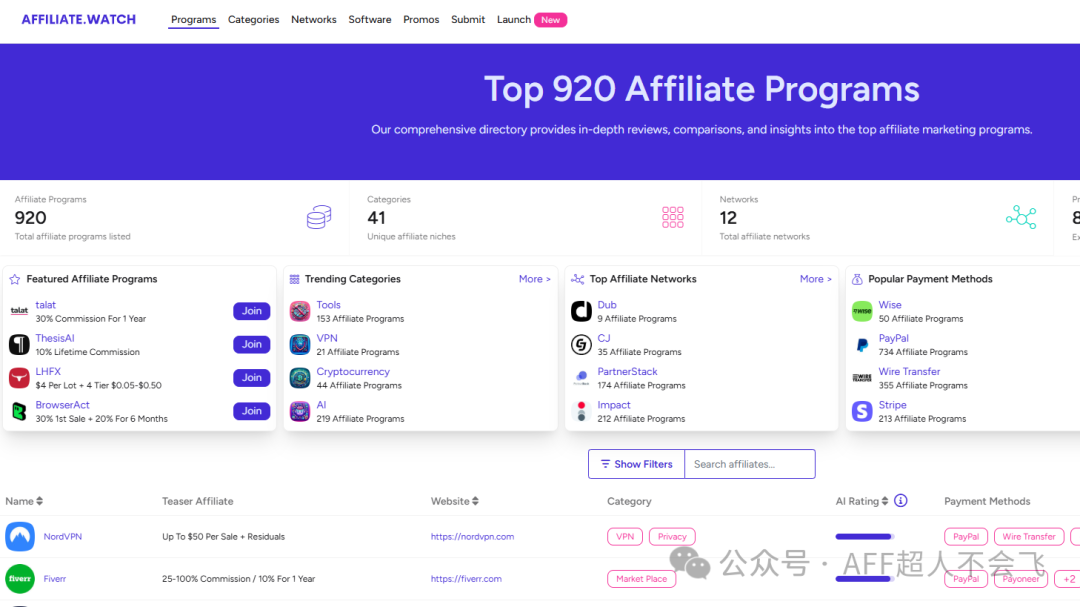Image resolution: width=1080 pixels, height=607 pixels.
Task: Click the money bag icon beside Popular Payment Methods
Action: (857, 279)
